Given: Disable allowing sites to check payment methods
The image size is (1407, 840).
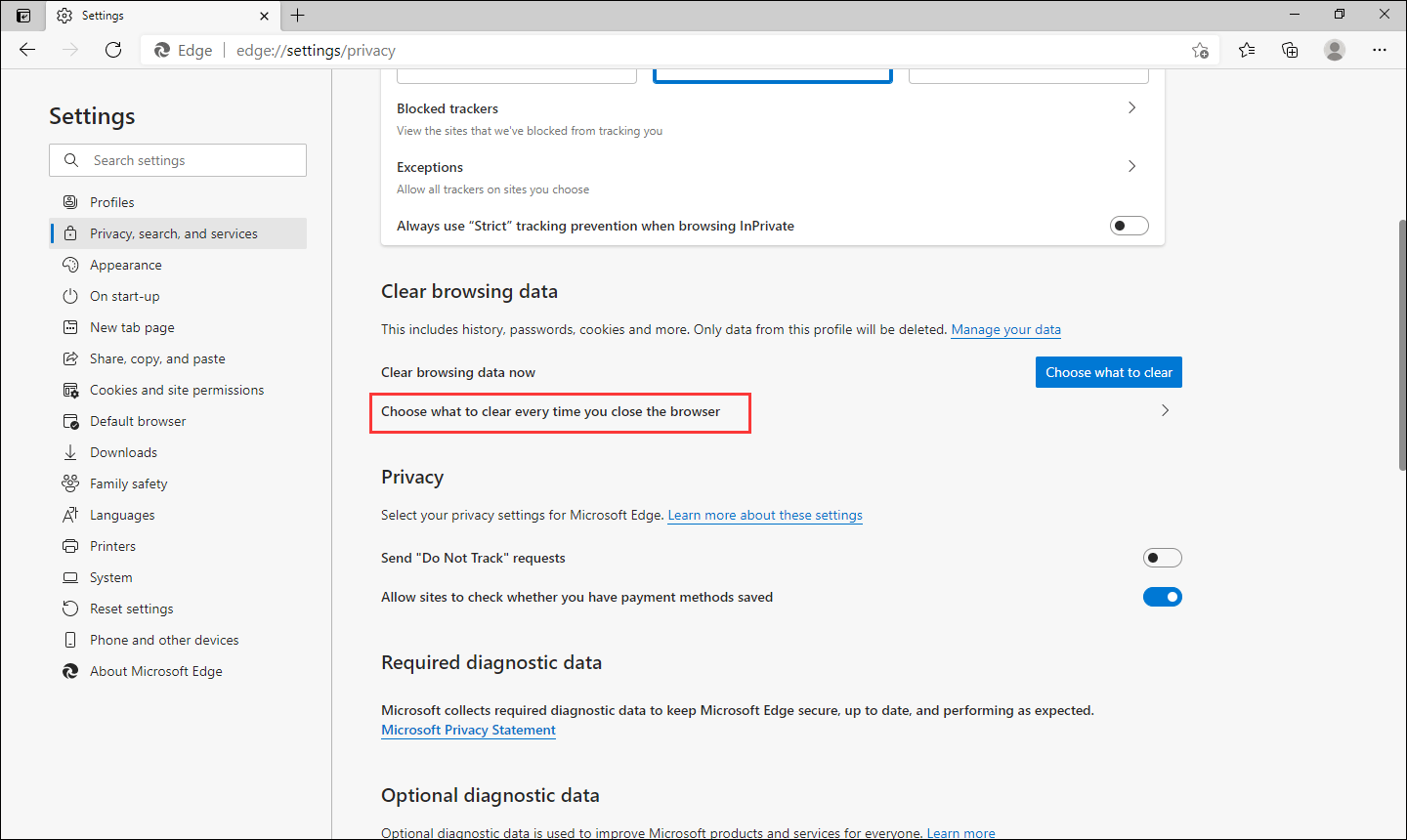Looking at the screenshot, I should (1163, 596).
